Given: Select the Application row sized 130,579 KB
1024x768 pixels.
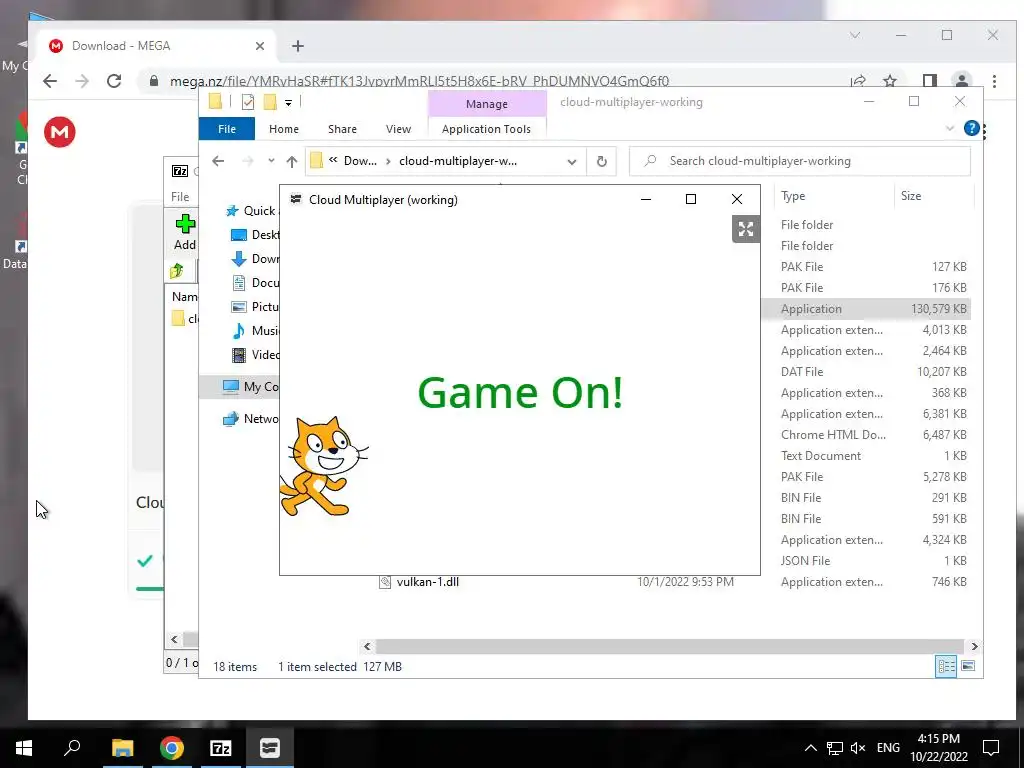Looking at the screenshot, I should point(866,309).
